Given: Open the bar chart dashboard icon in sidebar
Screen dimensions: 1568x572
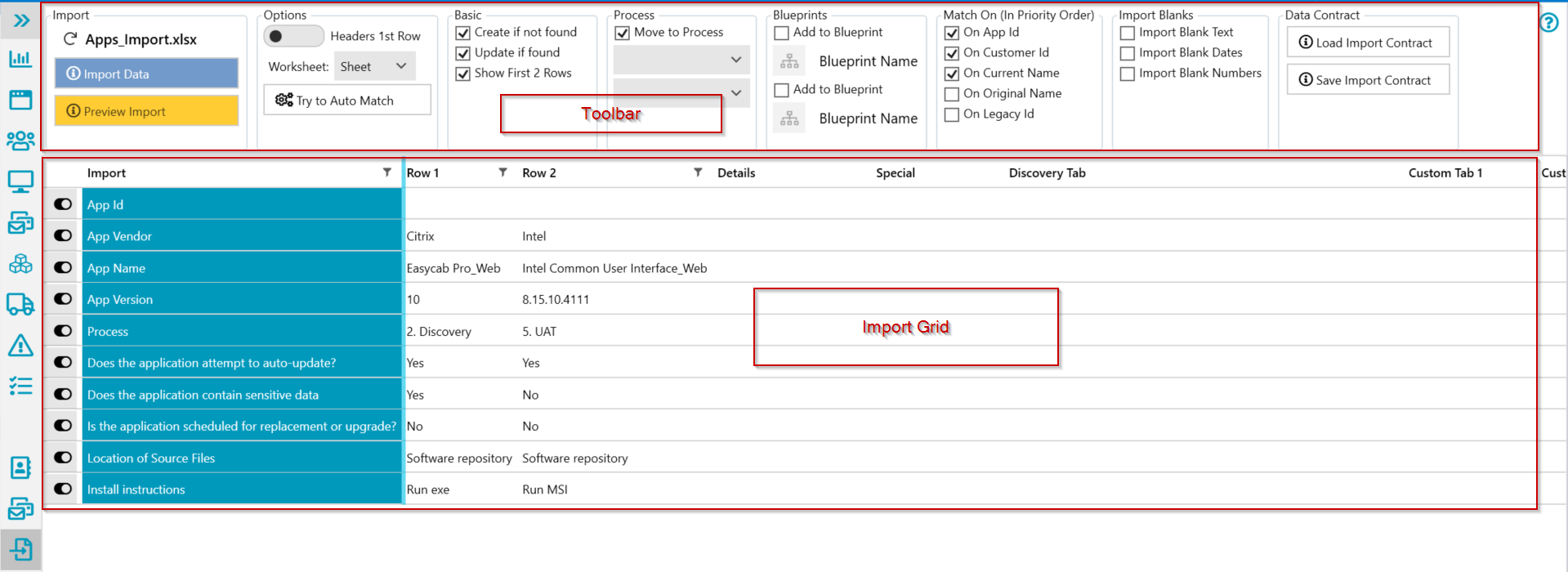Looking at the screenshot, I should click(20, 59).
